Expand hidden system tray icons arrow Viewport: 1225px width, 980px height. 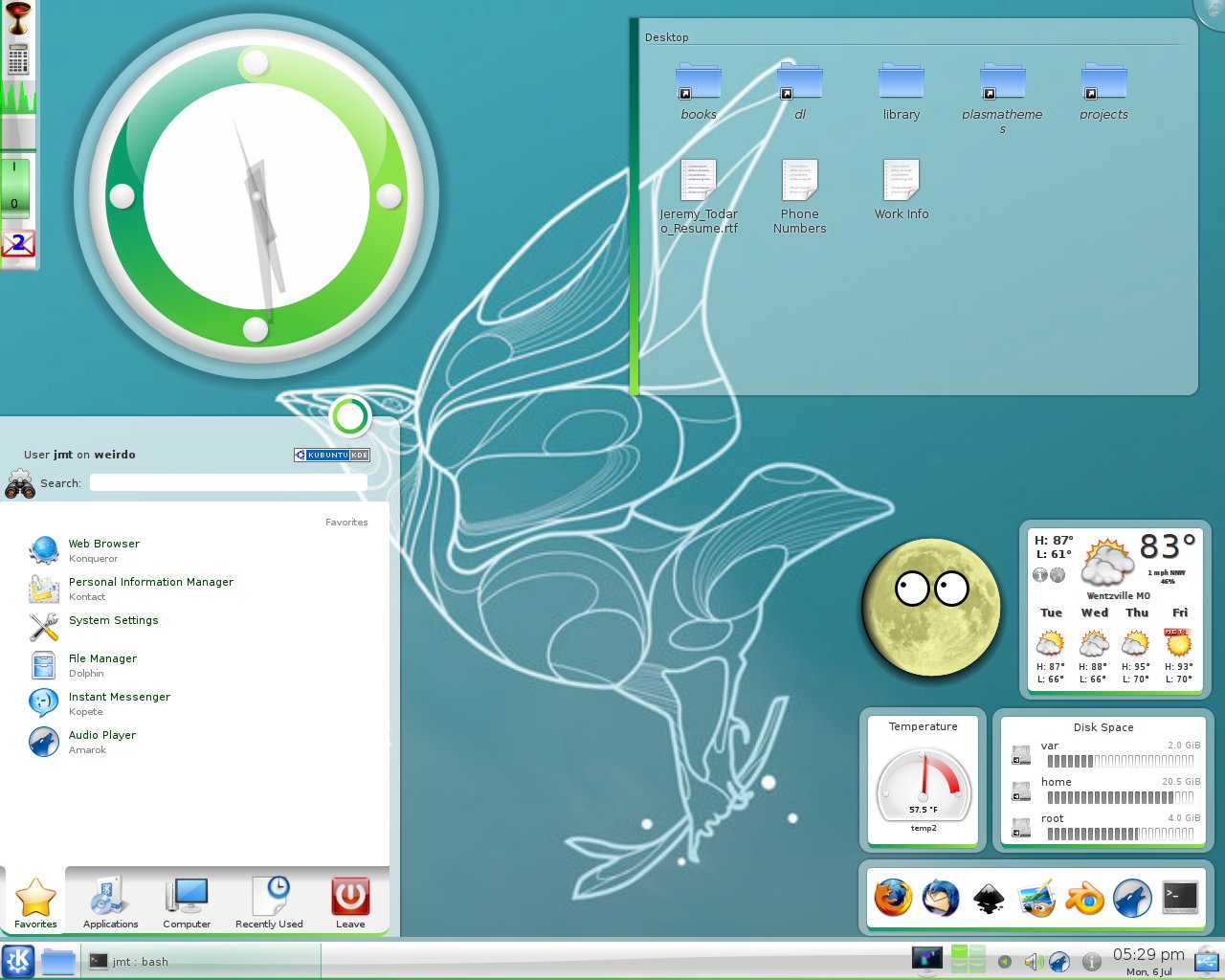pyautogui.click(x=1004, y=962)
